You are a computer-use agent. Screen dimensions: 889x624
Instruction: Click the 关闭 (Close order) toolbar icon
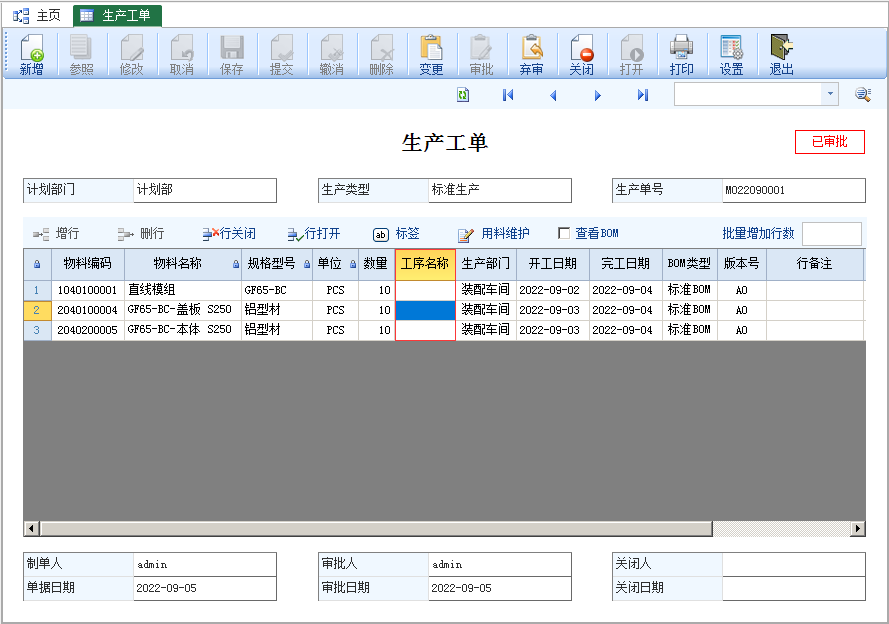tap(581, 54)
